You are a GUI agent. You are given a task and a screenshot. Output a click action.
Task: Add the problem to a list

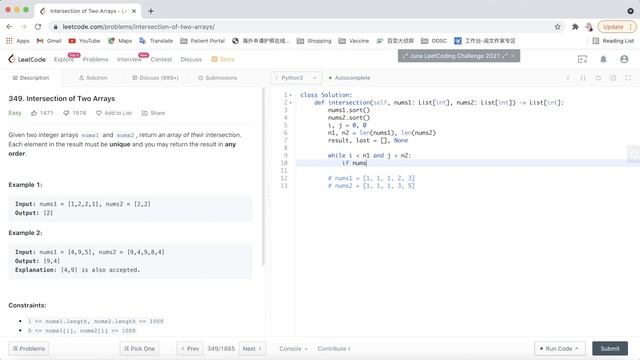pos(114,113)
